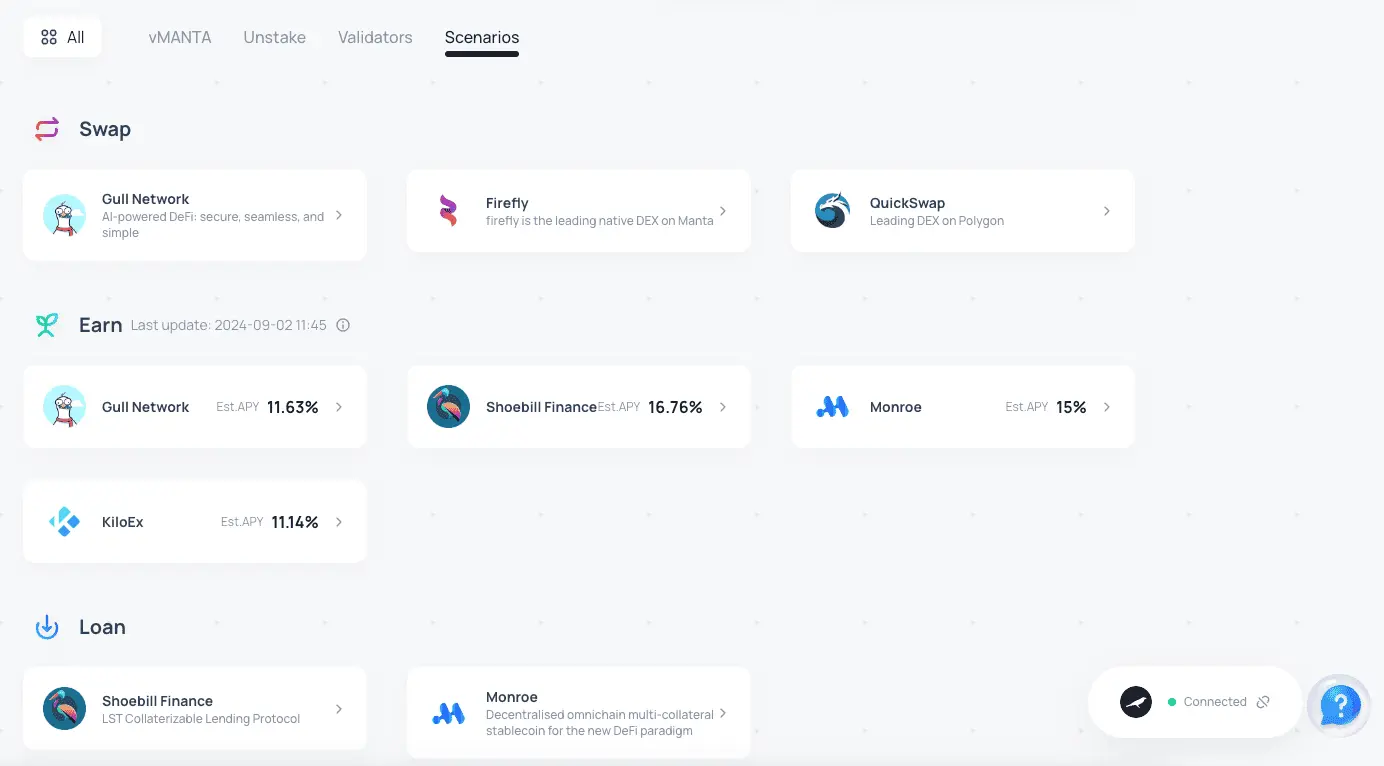Click Firefly 'leading native DEX' description

(x=600, y=221)
